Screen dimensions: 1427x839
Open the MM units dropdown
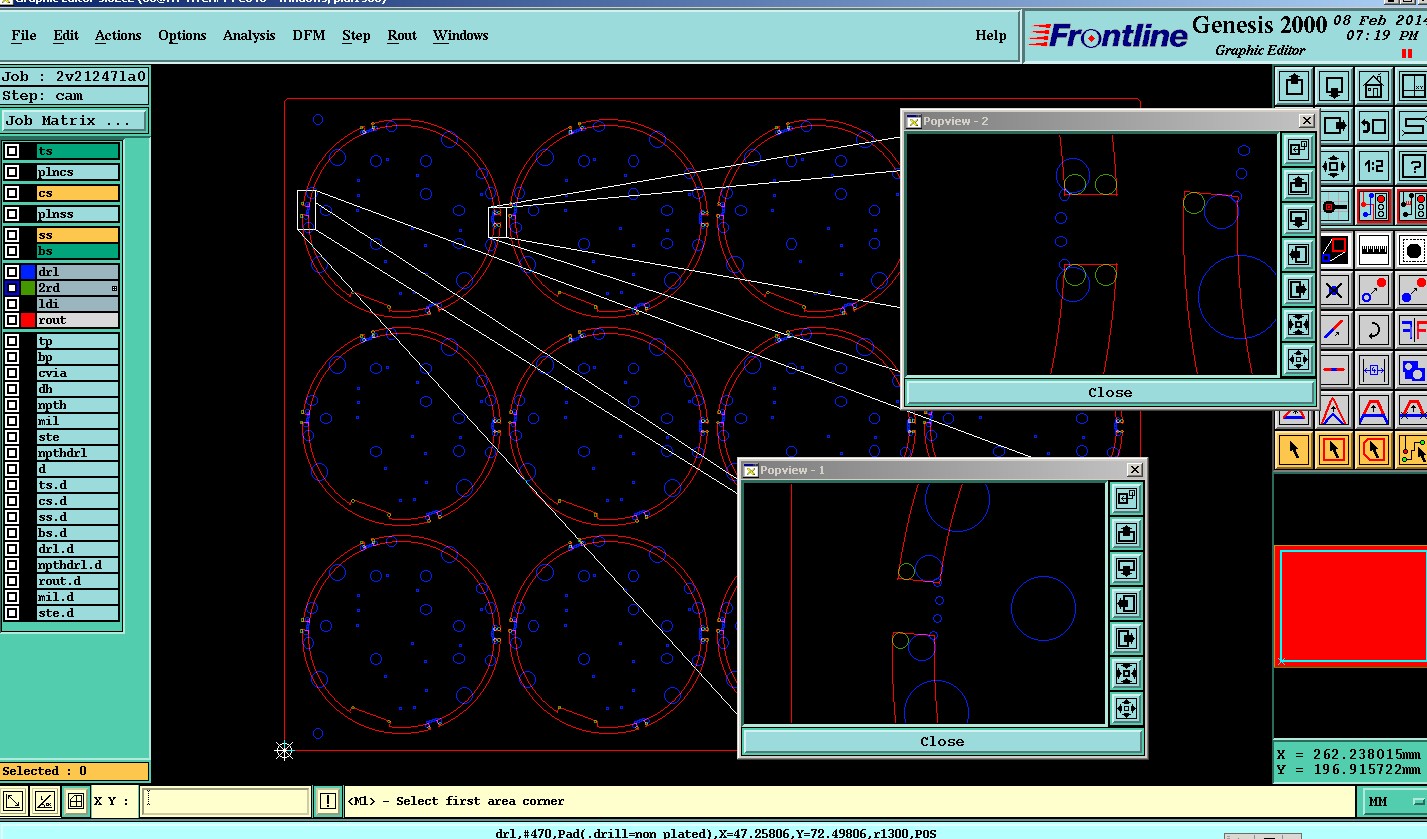[1392, 801]
